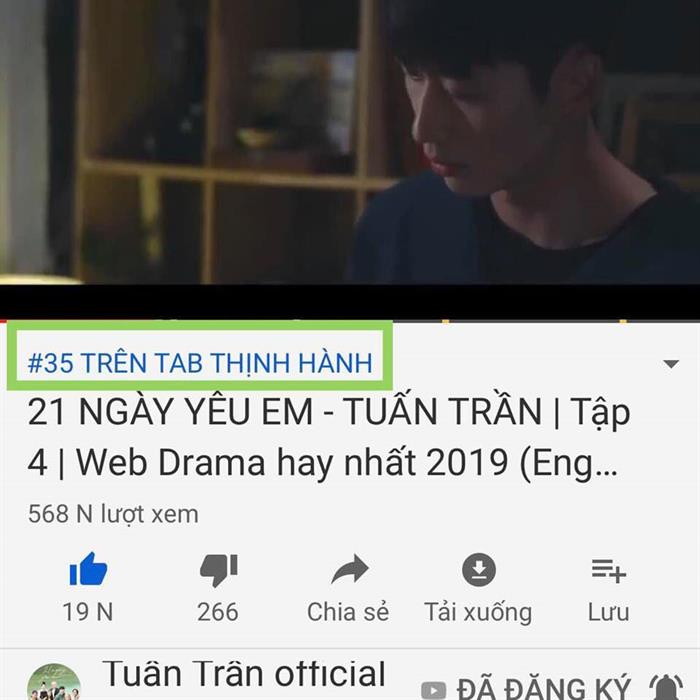
Task: Tap the video player frame
Action: point(350,158)
